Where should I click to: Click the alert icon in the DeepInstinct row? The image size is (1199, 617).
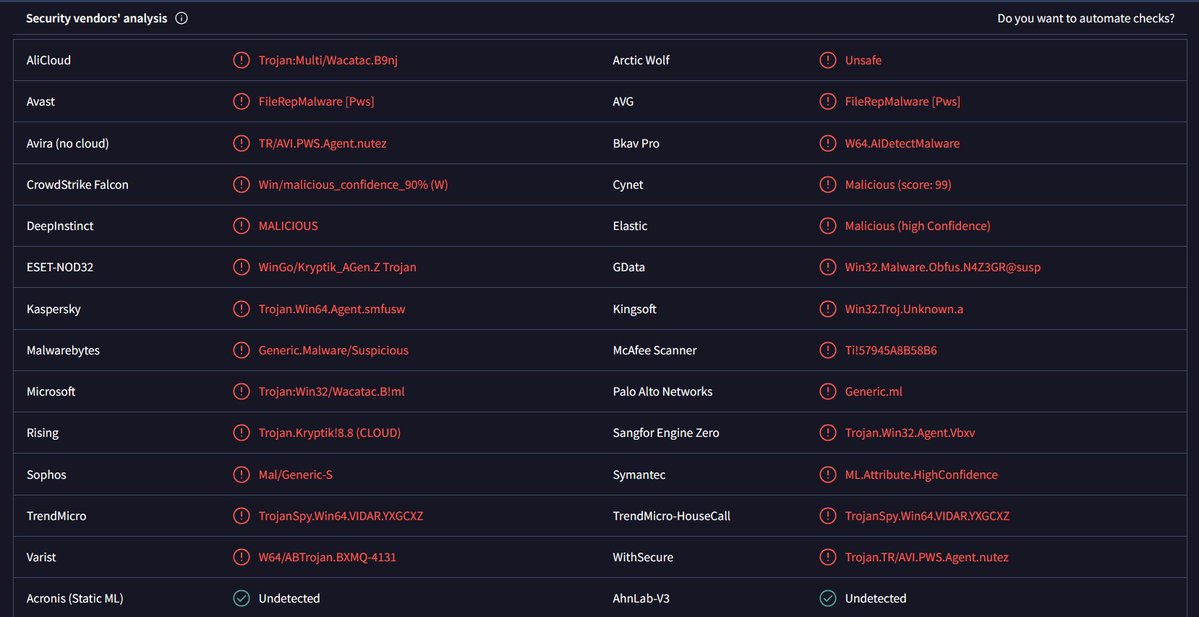[241, 226]
